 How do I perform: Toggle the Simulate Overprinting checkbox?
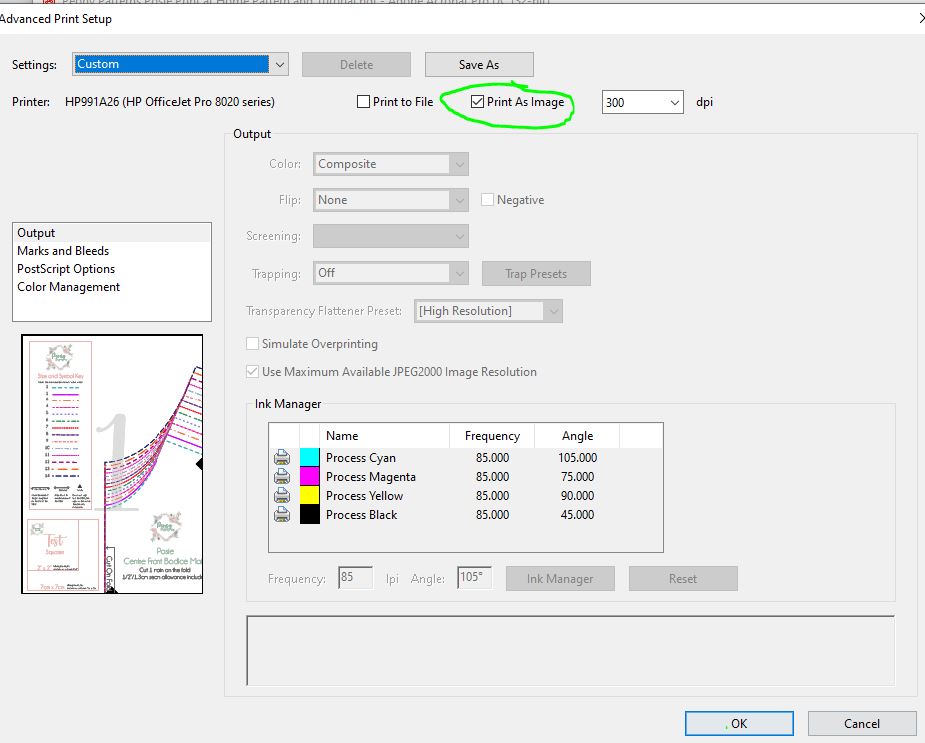point(253,344)
